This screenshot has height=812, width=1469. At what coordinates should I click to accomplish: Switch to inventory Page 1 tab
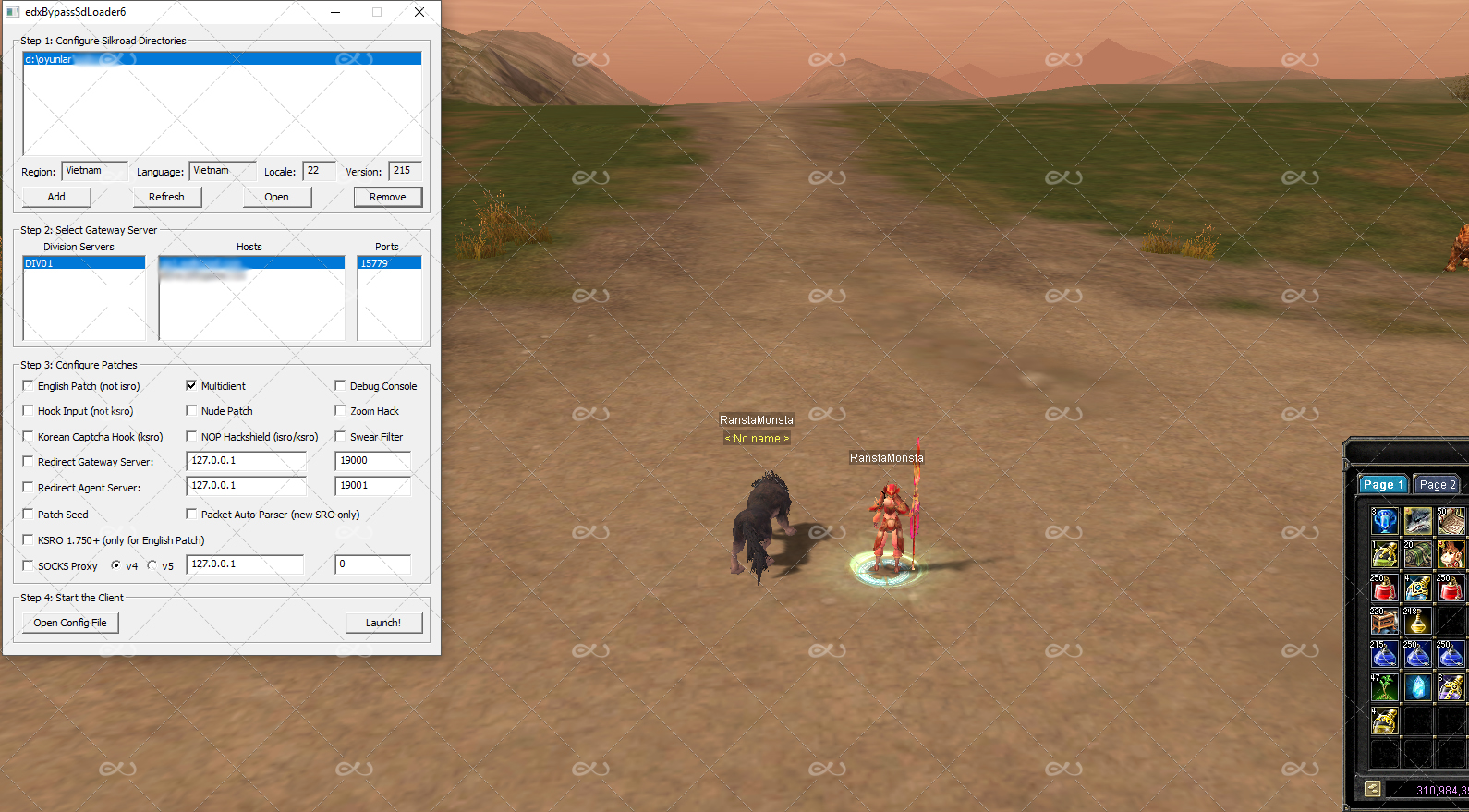1383,484
